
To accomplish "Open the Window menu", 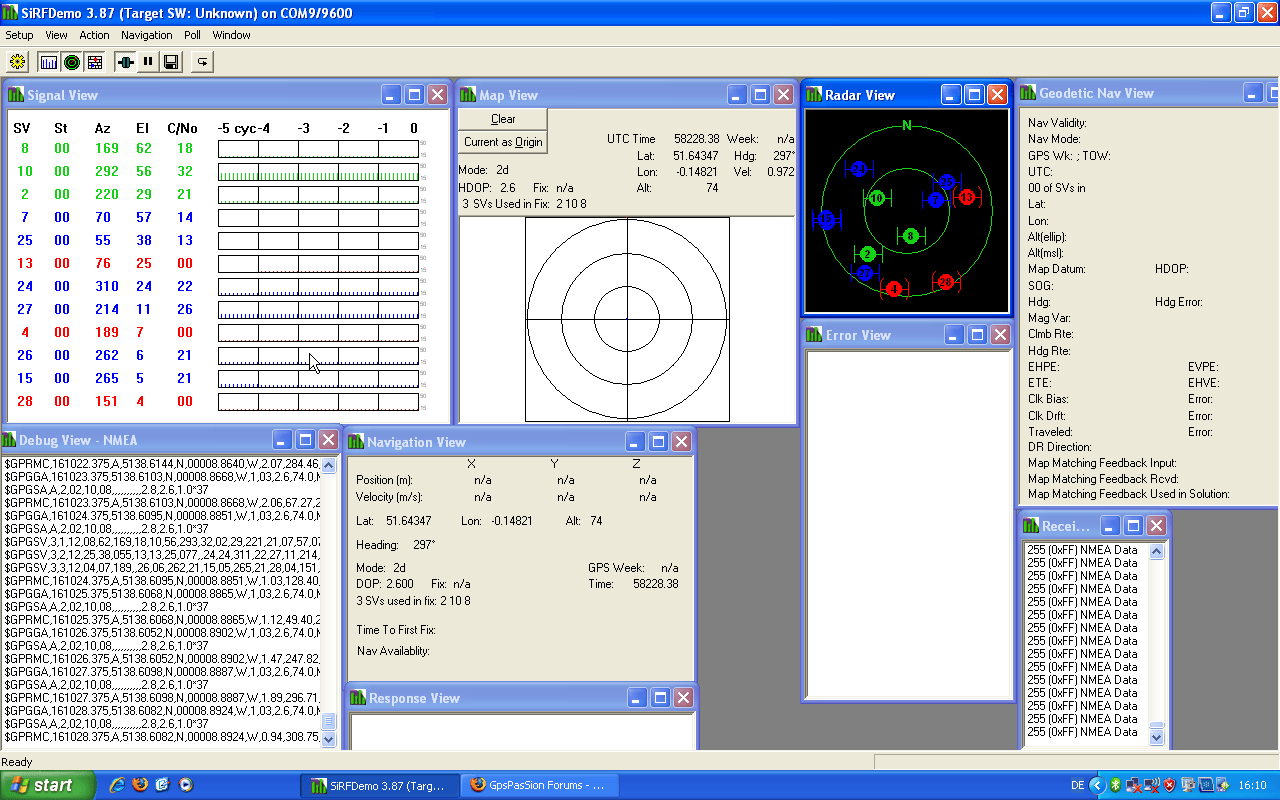I will coord(231,35).
